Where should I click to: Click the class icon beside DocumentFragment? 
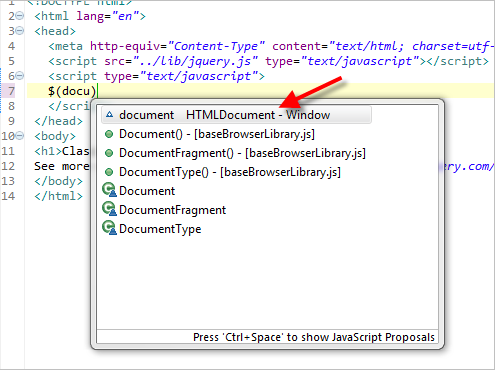pyautogui.click(x=109, y=209)
